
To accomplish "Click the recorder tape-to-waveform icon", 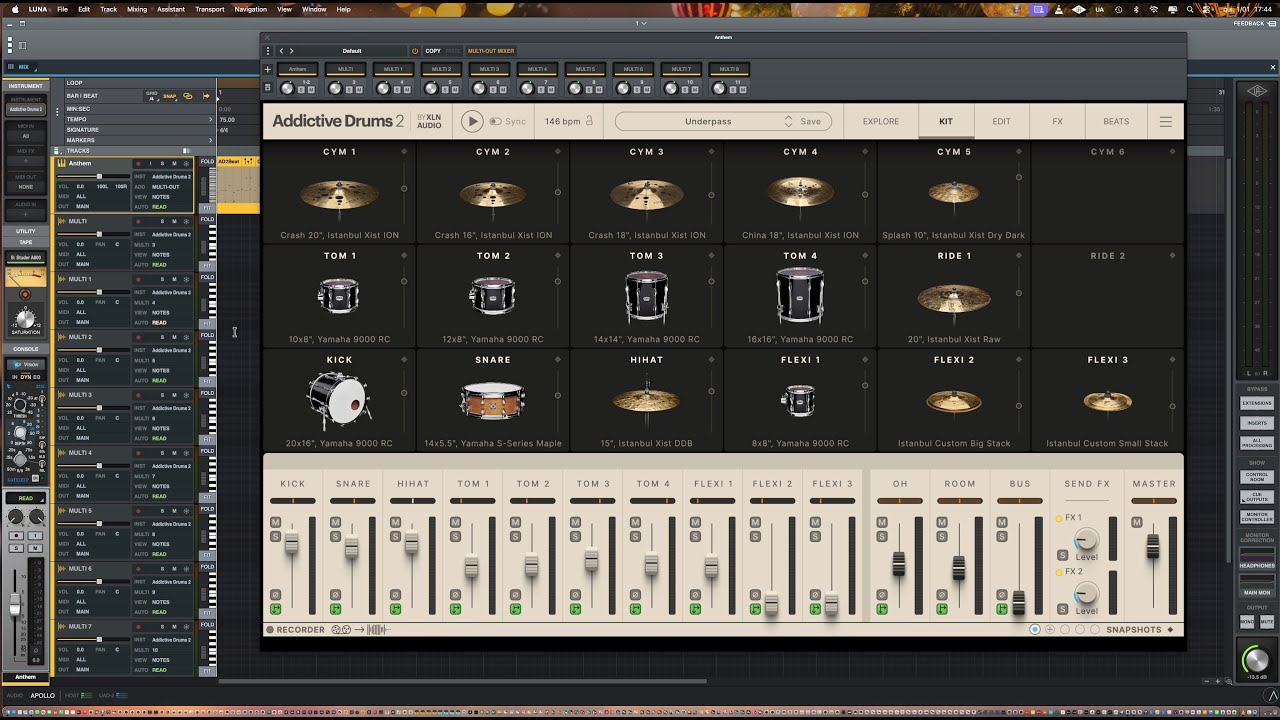I will point(360,630).
